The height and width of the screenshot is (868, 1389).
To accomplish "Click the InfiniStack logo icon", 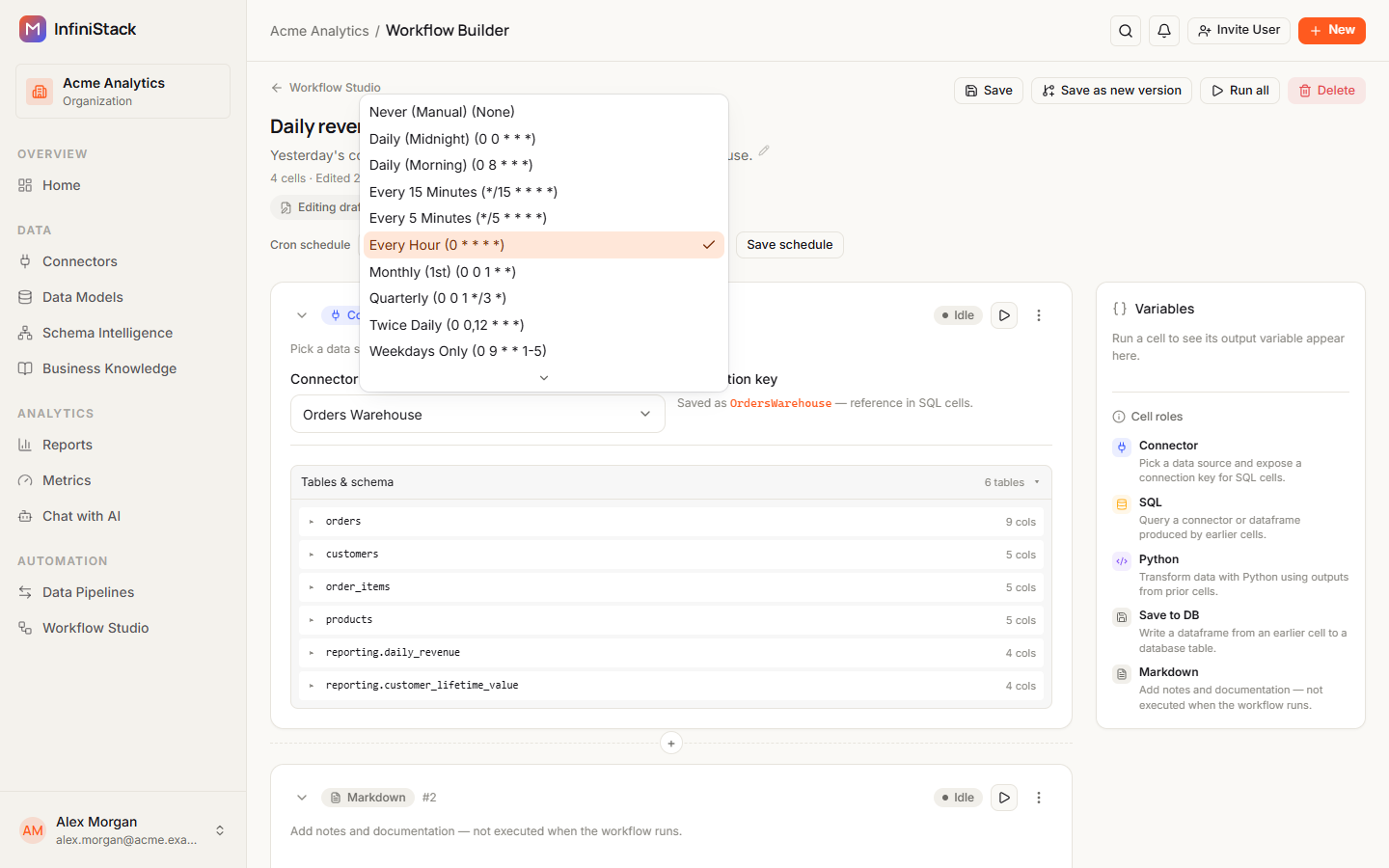I will click(33, 29).
